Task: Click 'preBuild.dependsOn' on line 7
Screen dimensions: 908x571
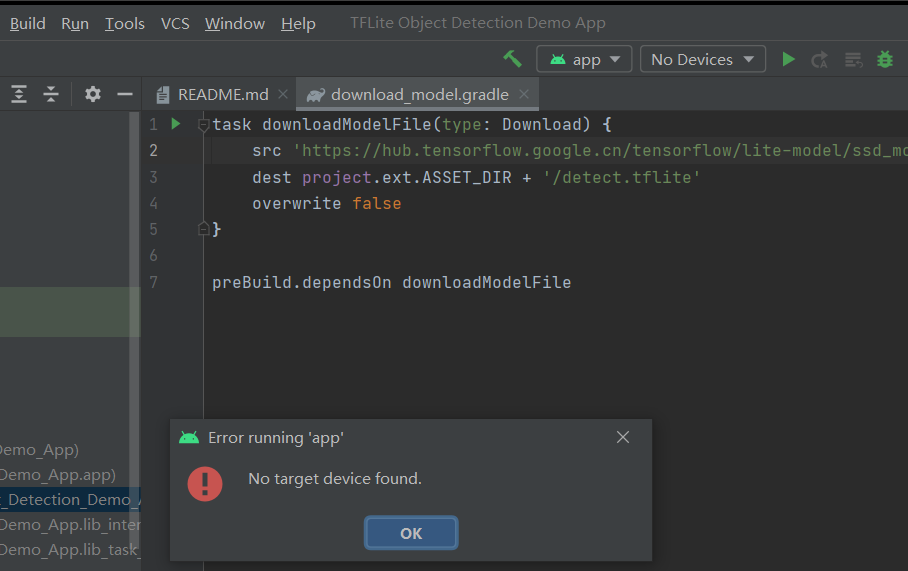Action: pos(302,283)
